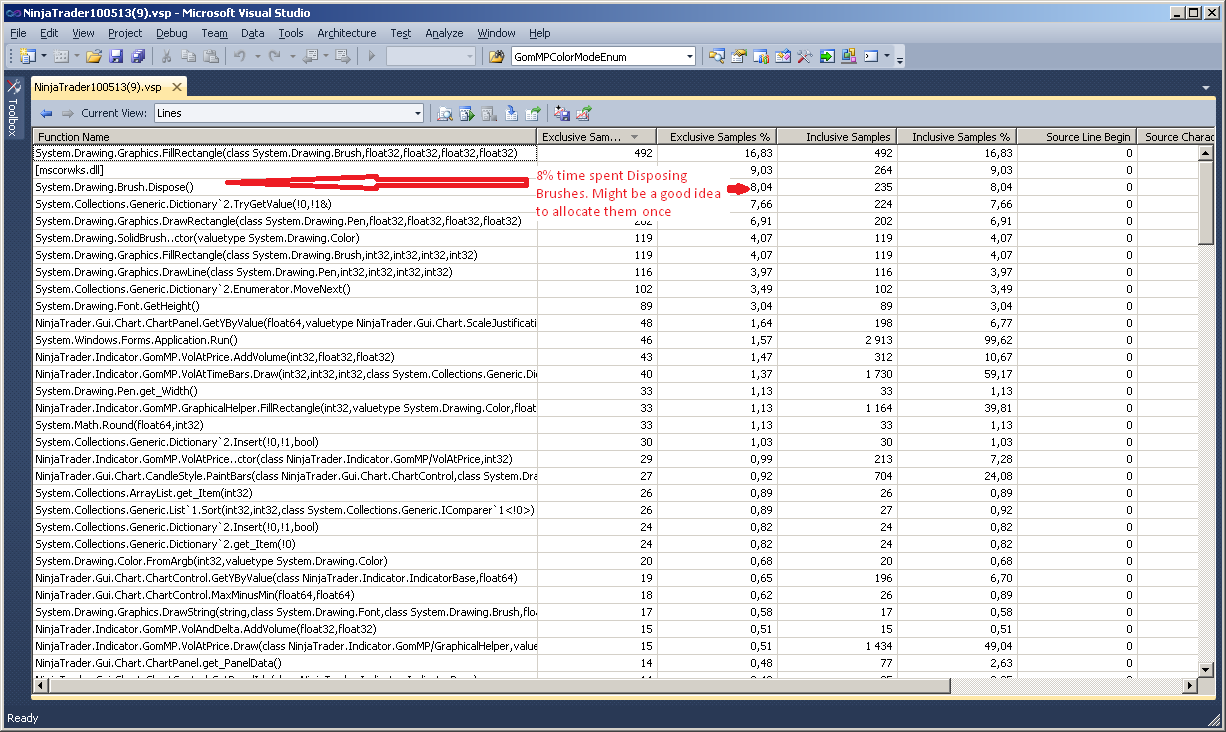The width and height of the screenshot is (1226, 732).
Task: Click the horizontal scrollbar right arrow
Action: [x=1189, y=685]
